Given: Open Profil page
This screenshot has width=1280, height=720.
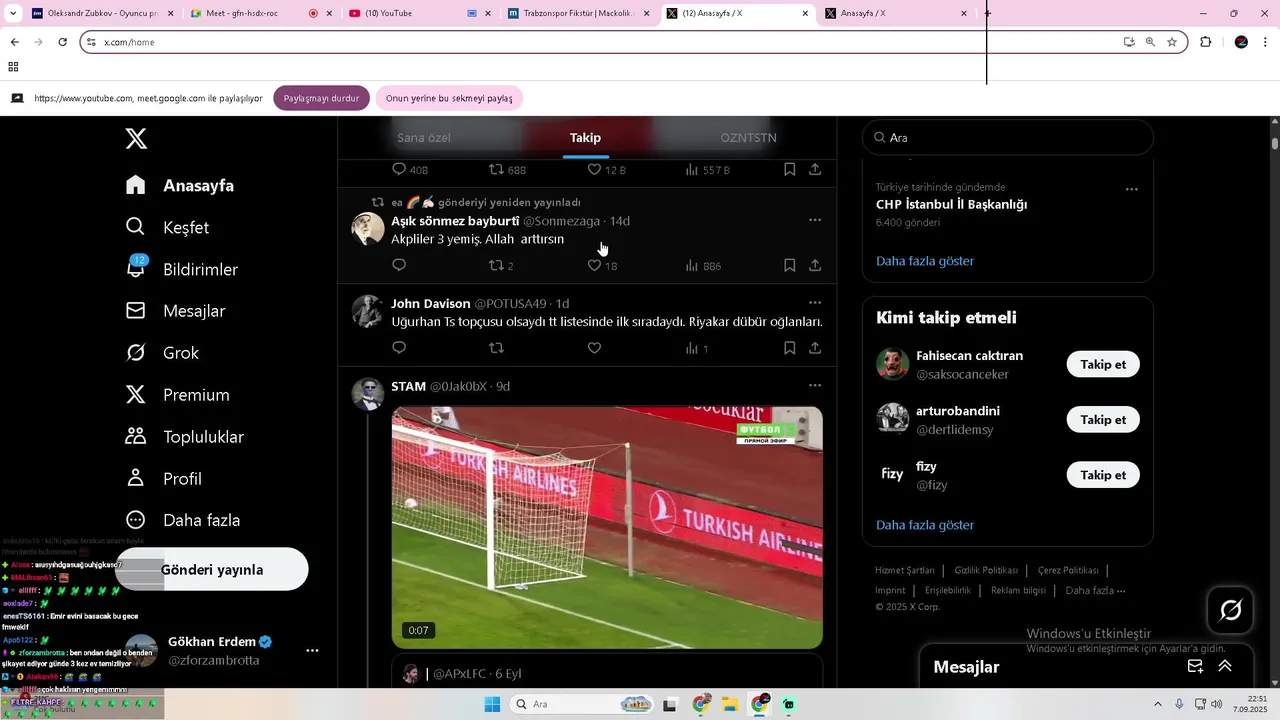Looking at the screenshot, I should (x=164, y=479).
